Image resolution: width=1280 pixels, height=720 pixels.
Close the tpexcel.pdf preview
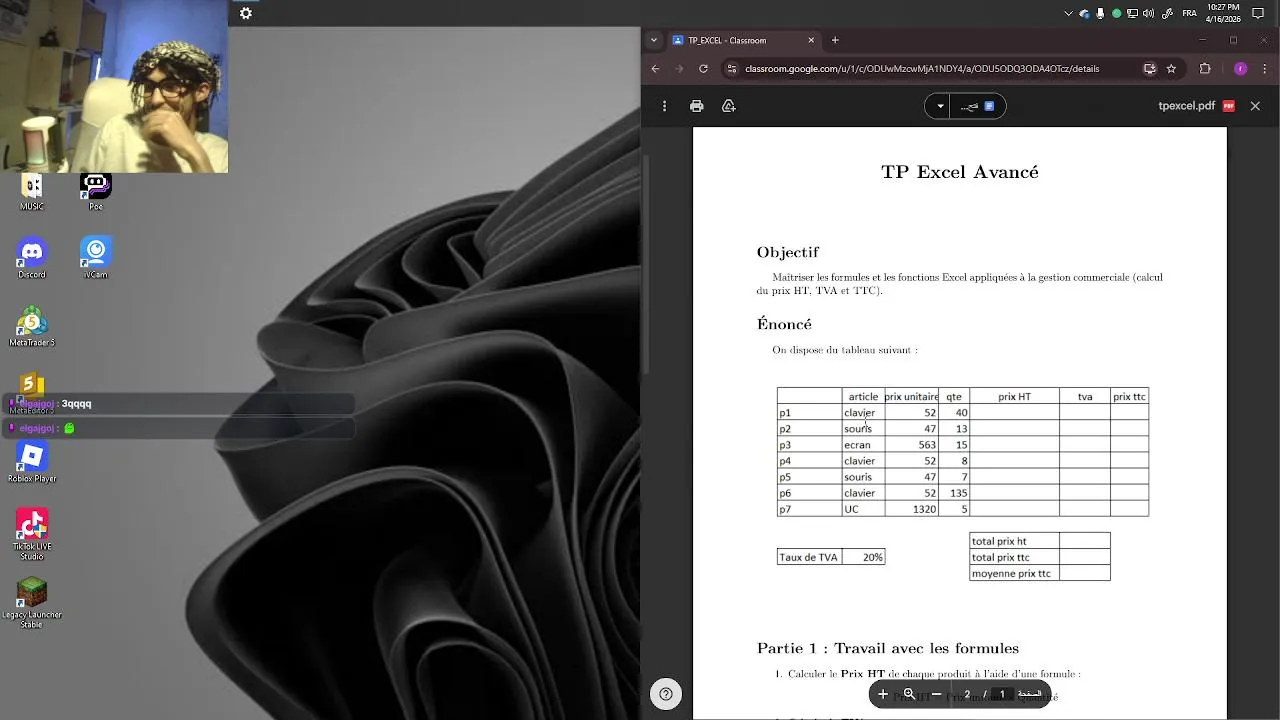(x=1255, y=106)
